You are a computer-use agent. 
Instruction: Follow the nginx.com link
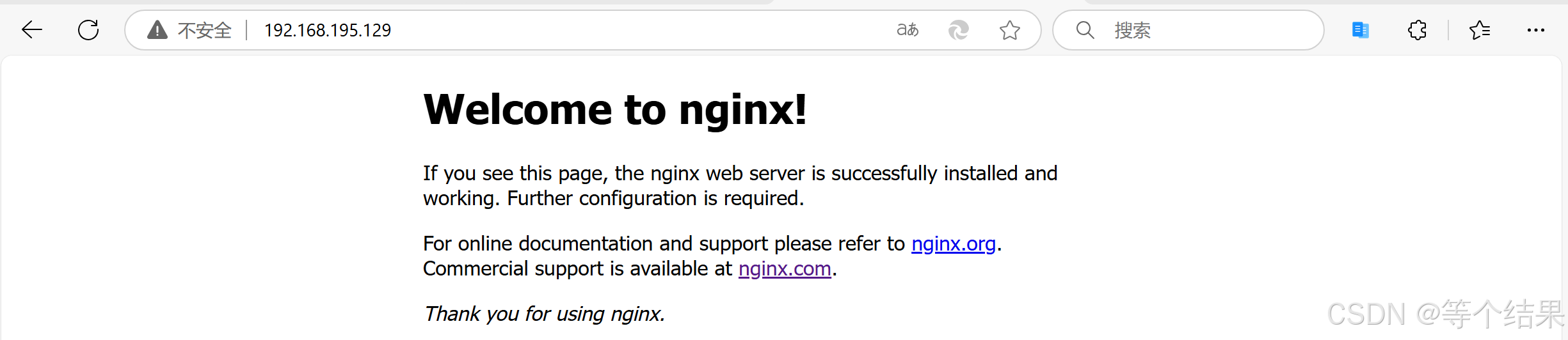pos(785,268)
